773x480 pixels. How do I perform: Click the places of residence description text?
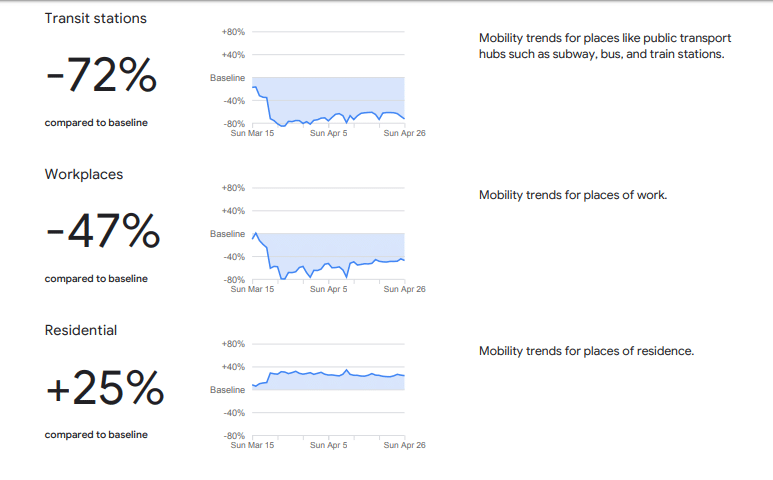[x=586, y=351]
